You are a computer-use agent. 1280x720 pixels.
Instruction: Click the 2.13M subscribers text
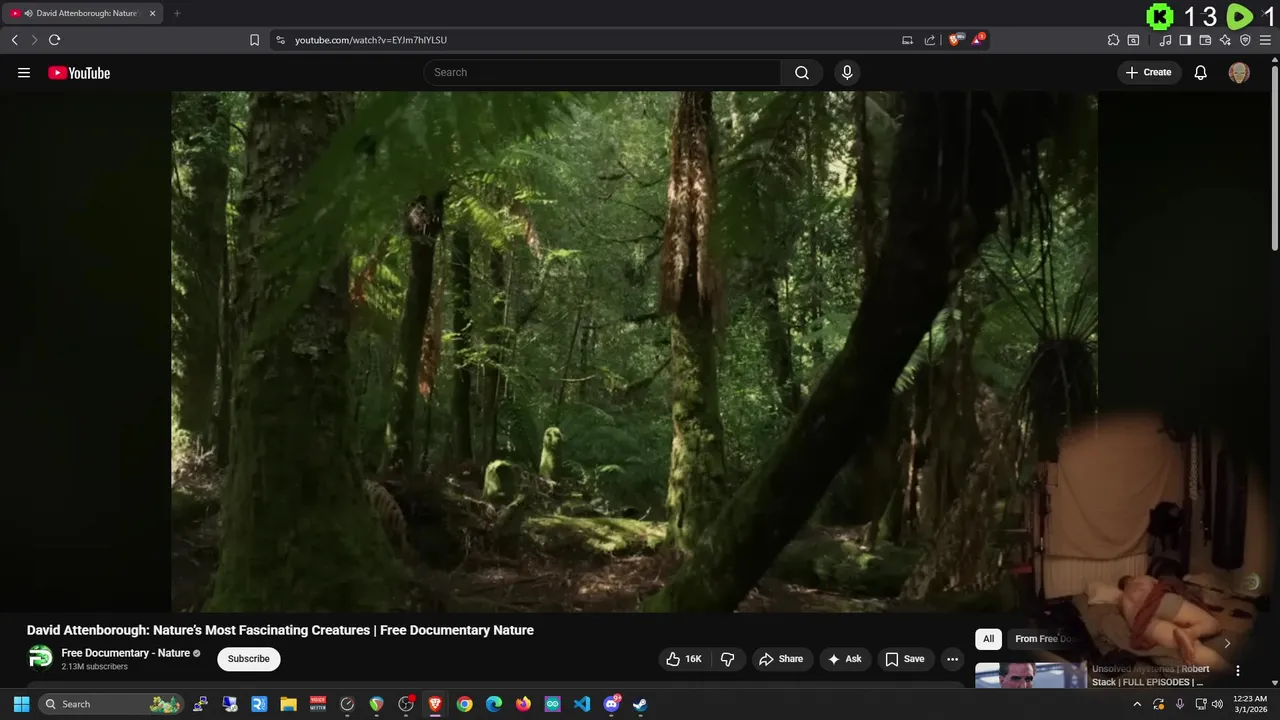94,667
